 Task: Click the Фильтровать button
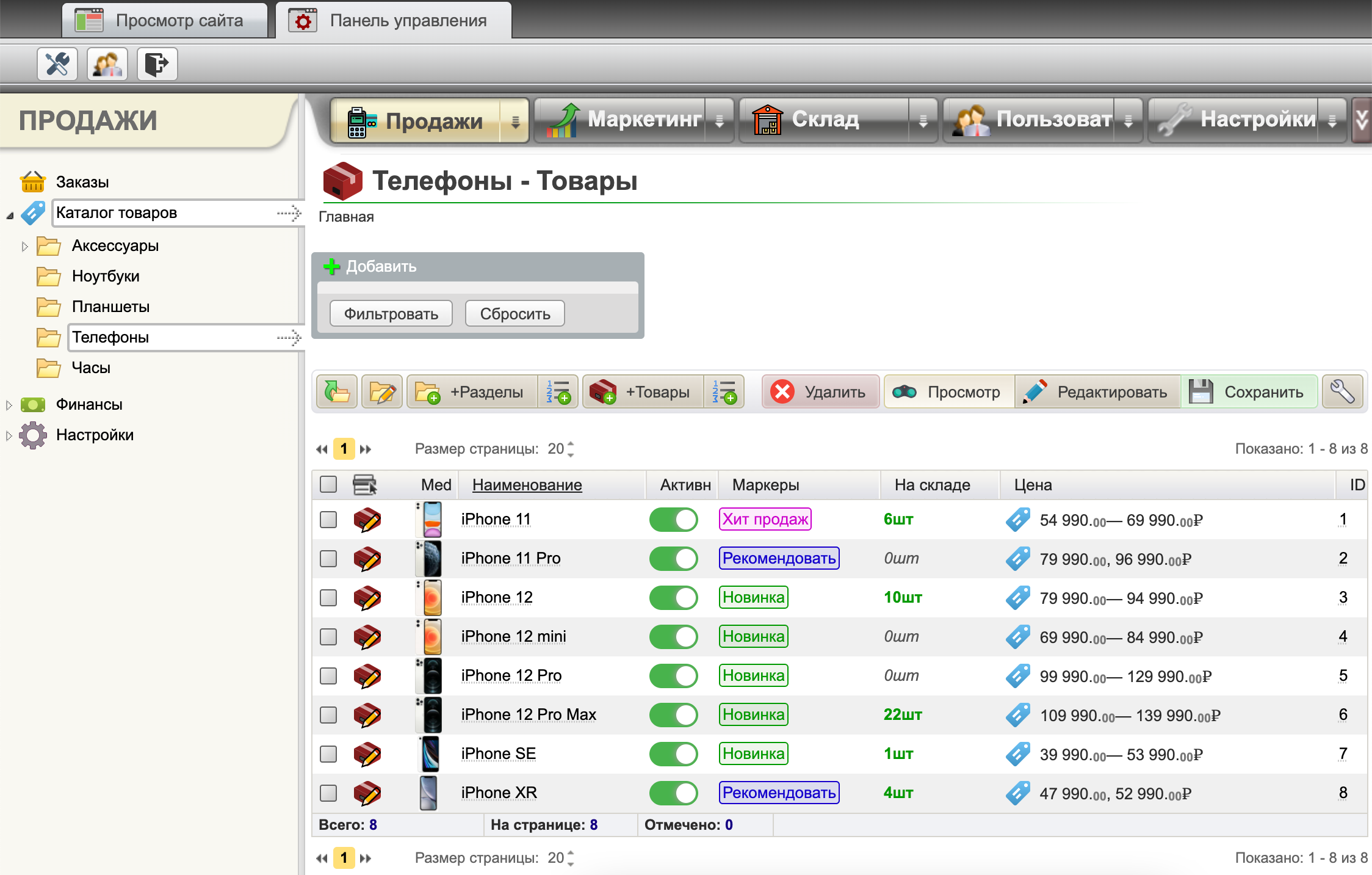pyautogui.click(x=391, y=314)
